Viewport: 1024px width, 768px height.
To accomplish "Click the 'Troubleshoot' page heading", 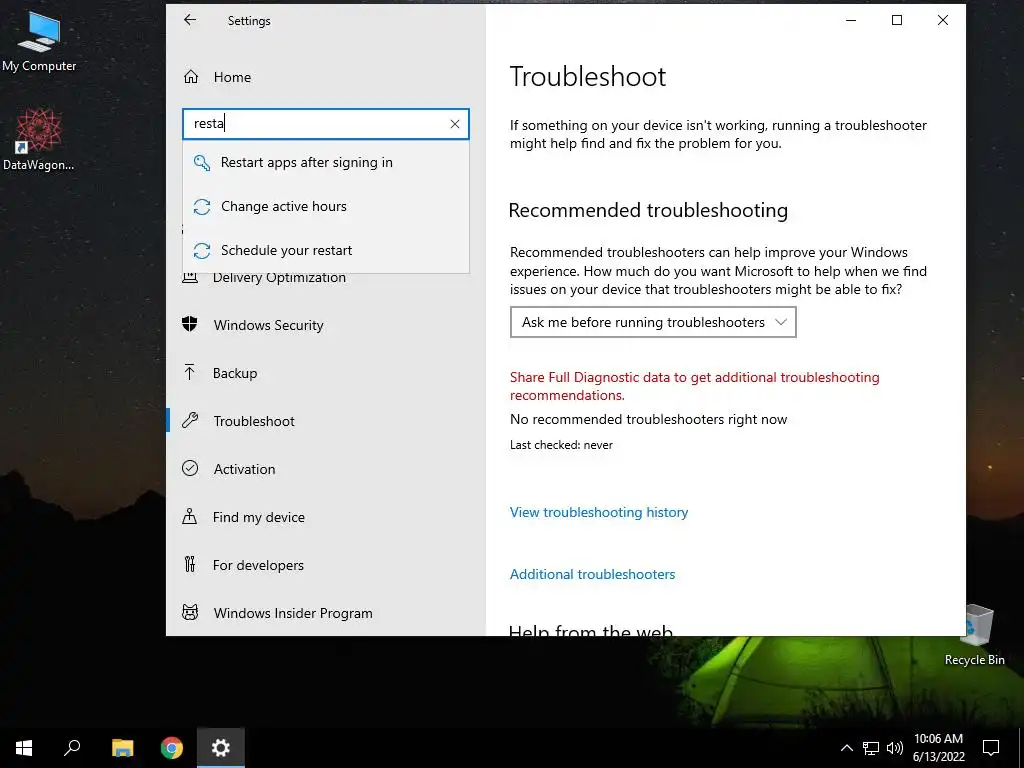I will 588,77.
